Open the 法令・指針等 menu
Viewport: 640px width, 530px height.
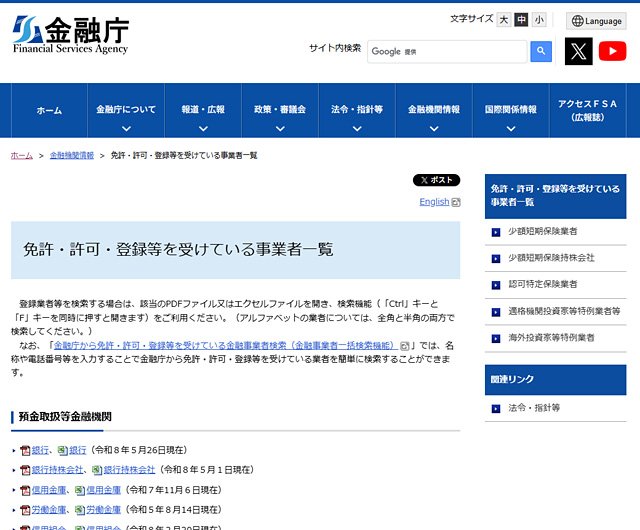click(357, 109)
